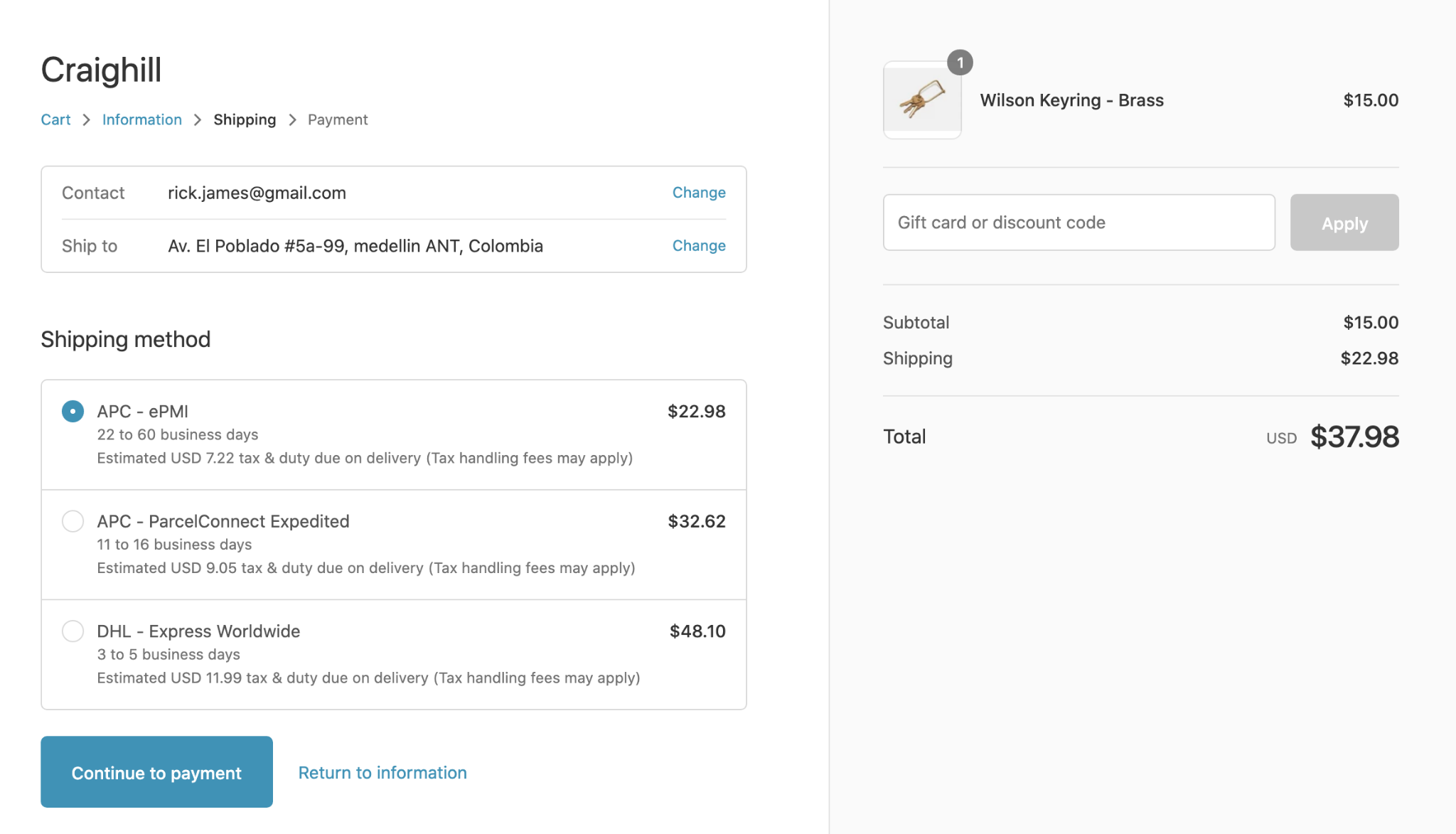Click the chevron before Payment breadcrumb

pyautogui.click(x=292, y=120)
